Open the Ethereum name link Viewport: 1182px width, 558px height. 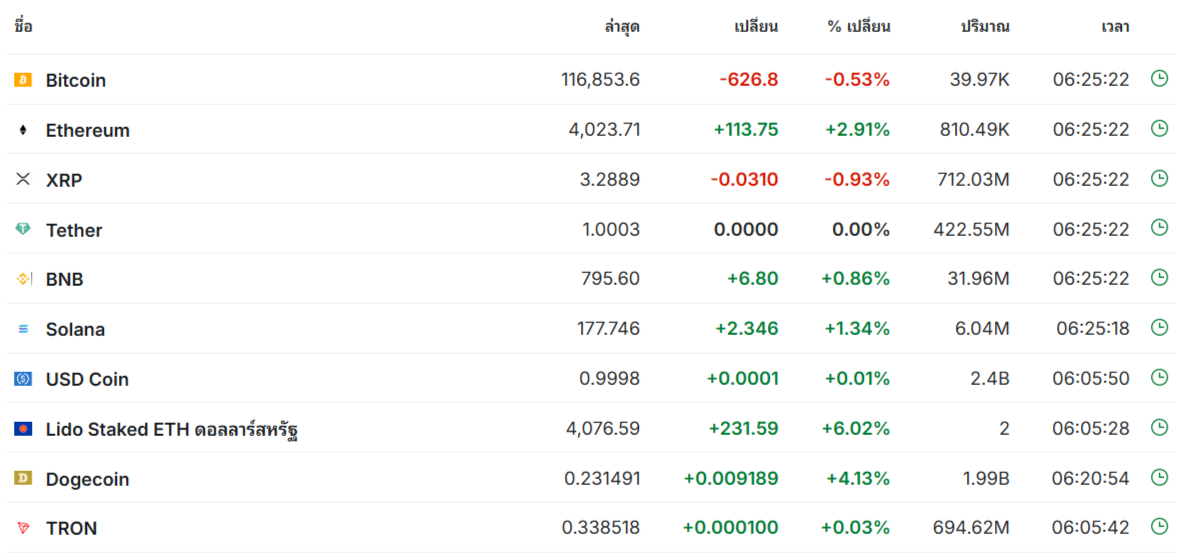[x=87, y=130]
